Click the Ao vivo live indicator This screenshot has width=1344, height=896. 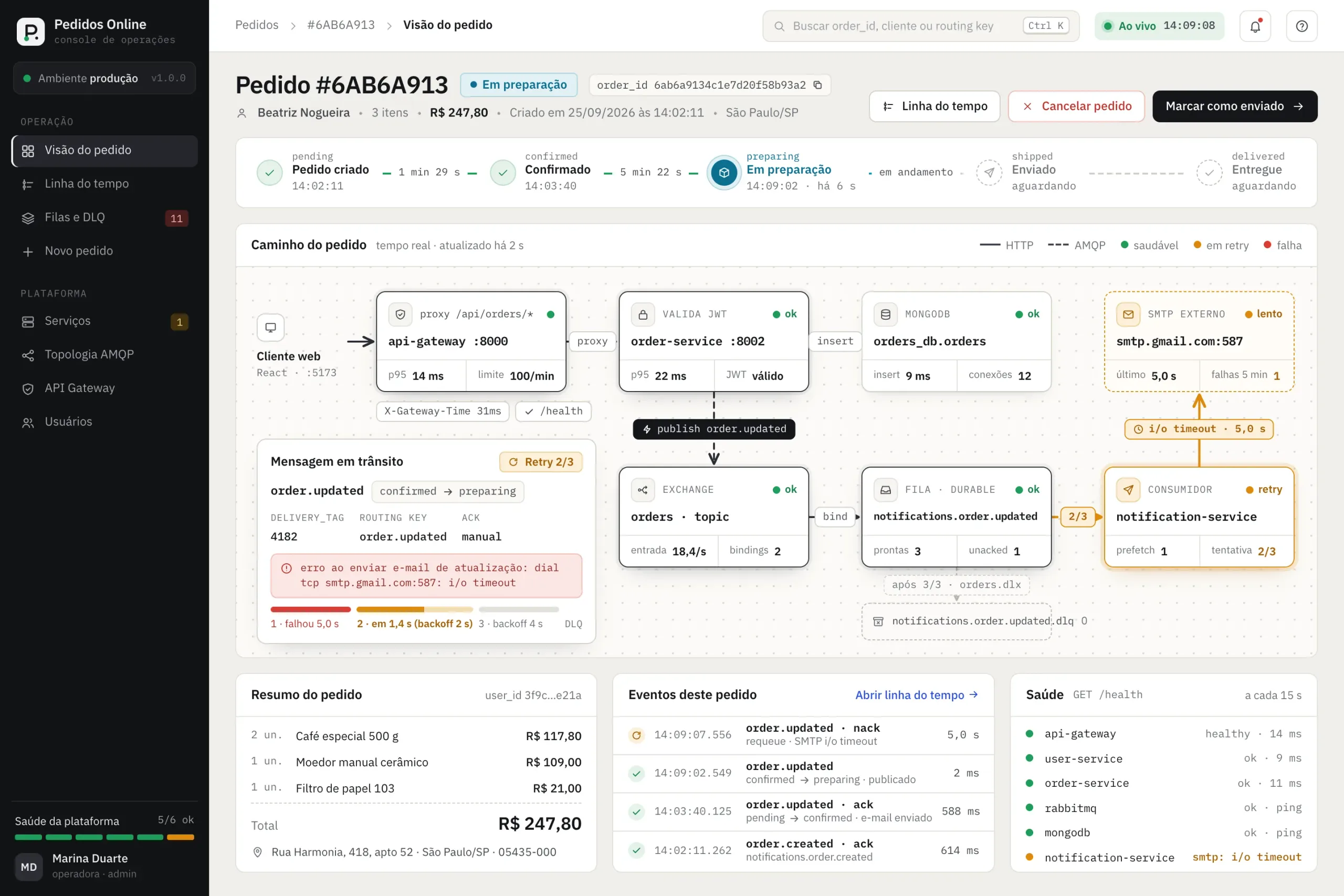[1159, 26]
